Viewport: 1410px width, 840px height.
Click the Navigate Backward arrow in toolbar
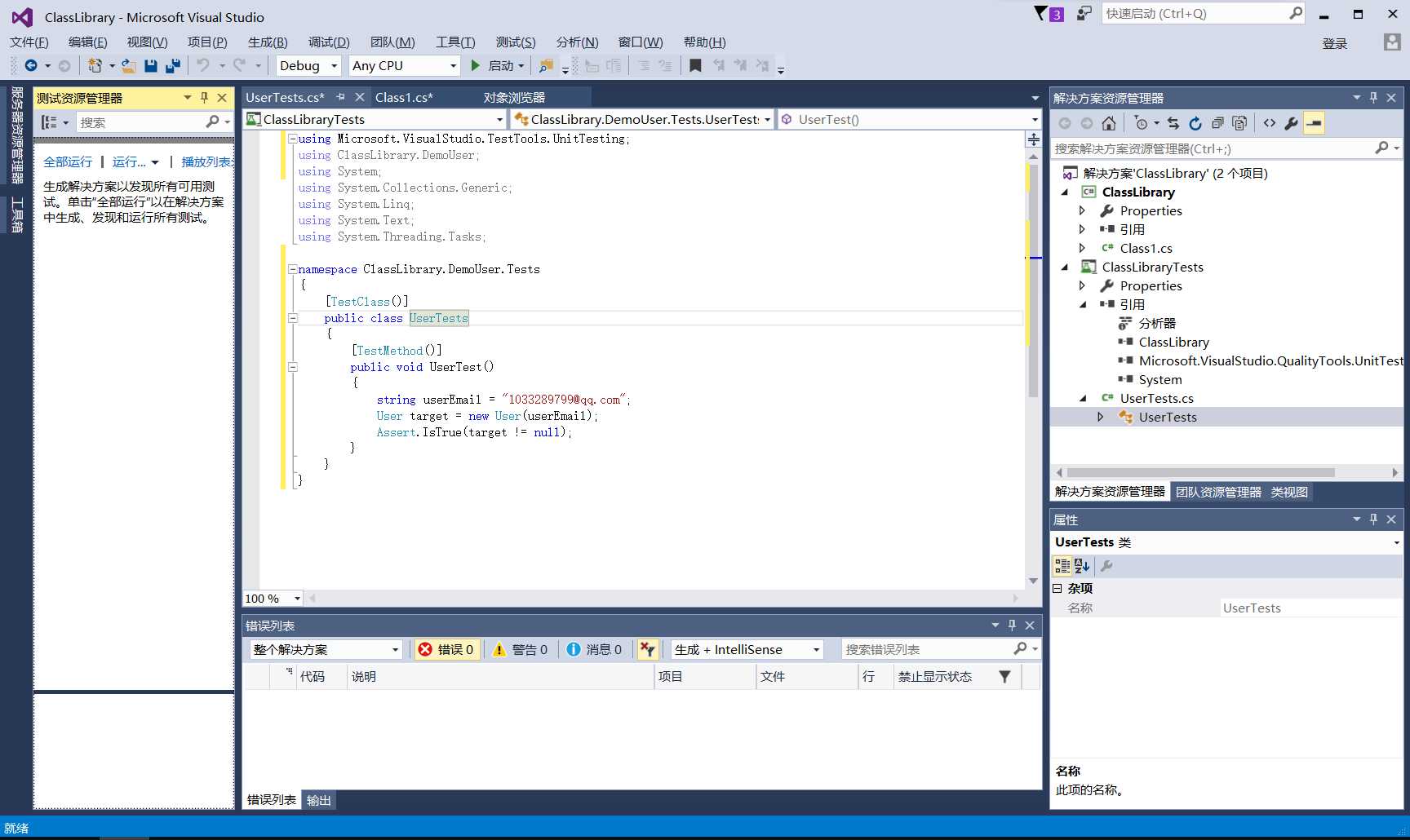pyautogui.click(x=31, y=65)
